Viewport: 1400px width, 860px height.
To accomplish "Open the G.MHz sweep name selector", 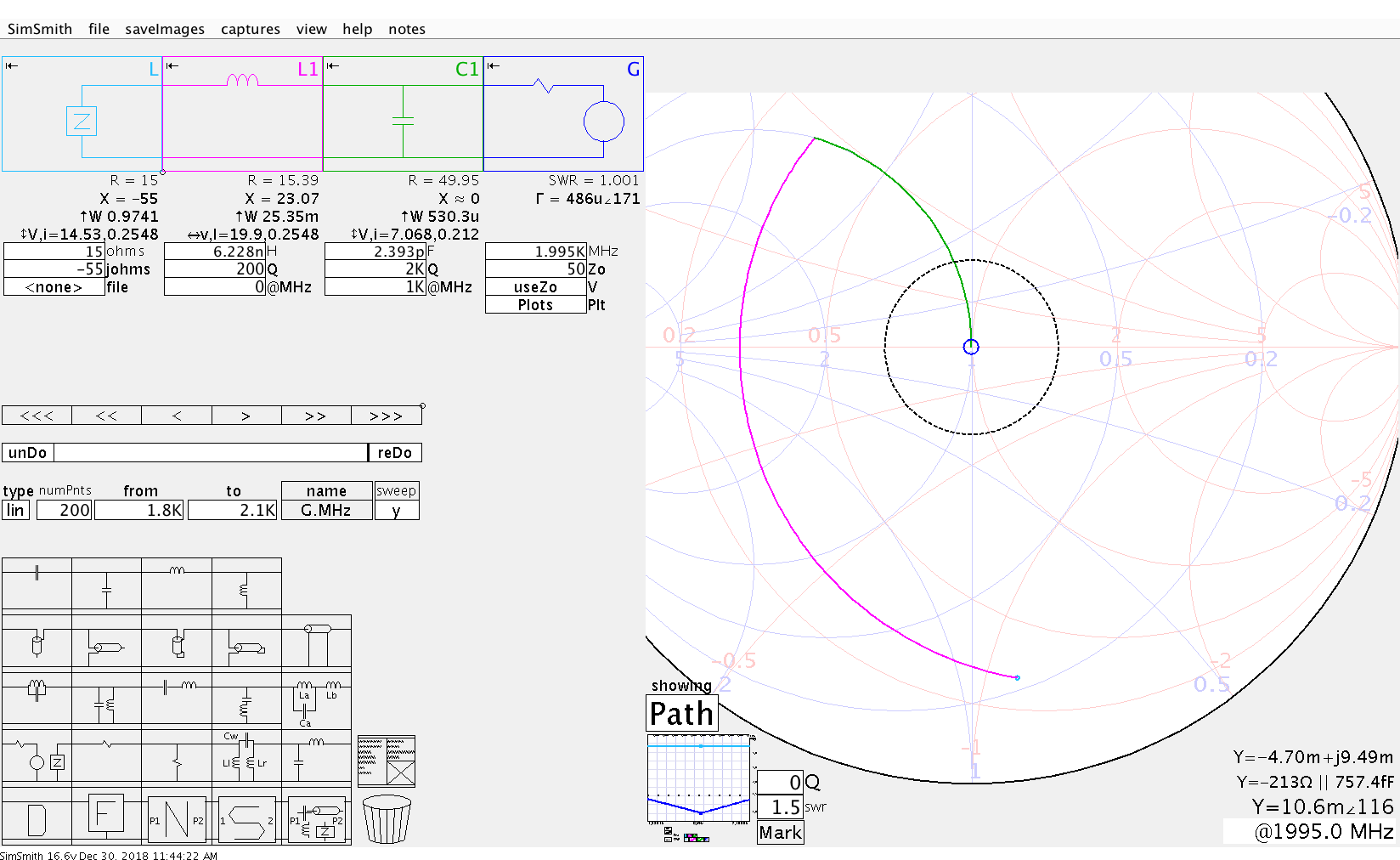I will [327, 510].
